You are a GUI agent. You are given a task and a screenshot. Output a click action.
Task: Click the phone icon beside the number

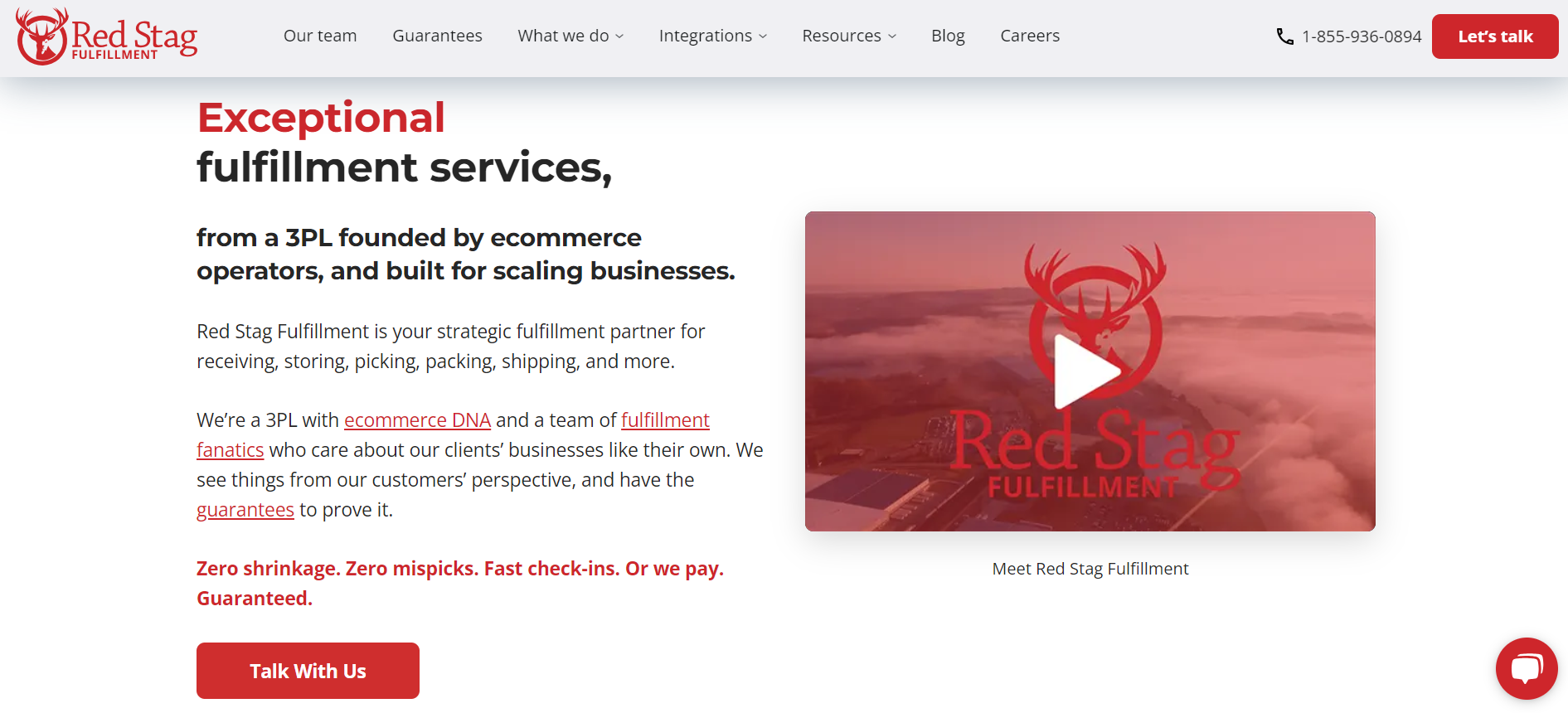(x=1284, y=36)
